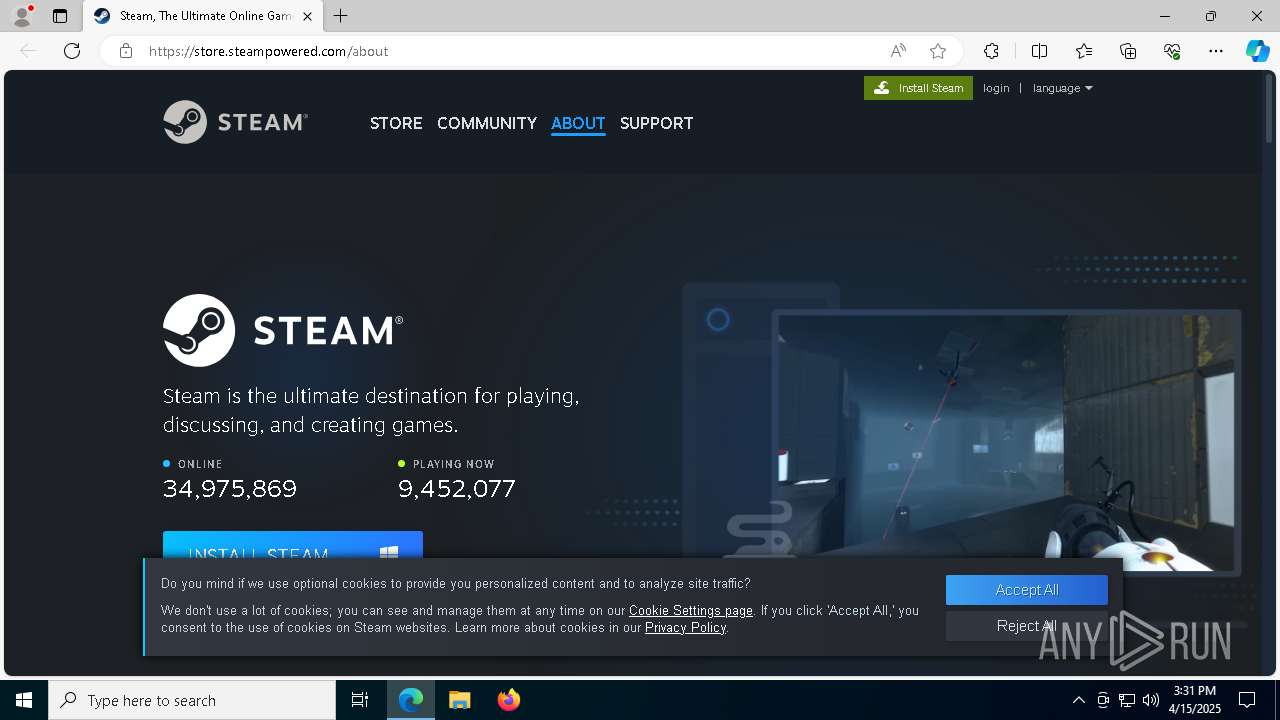Screen dimensions: 1280x720
Task: Open the tab actions menu icon
Action: coord(60,16)
